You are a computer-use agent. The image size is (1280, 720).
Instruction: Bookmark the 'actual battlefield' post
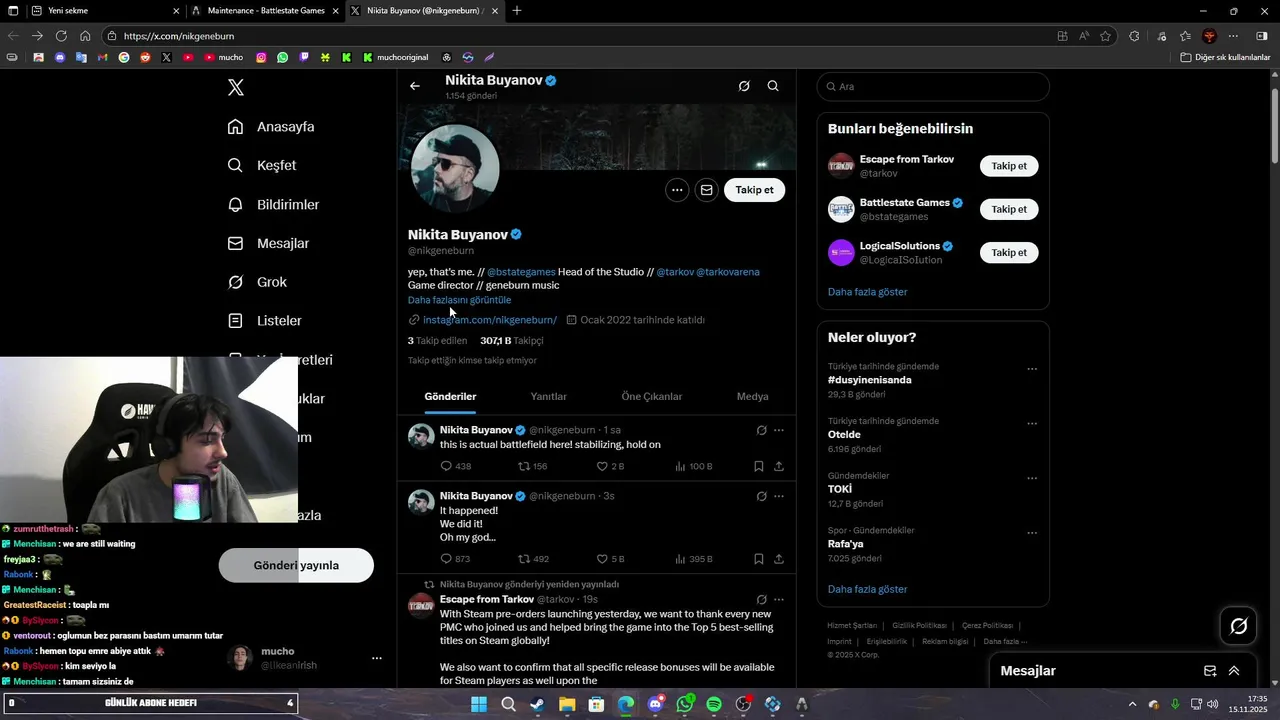(759, 467)
